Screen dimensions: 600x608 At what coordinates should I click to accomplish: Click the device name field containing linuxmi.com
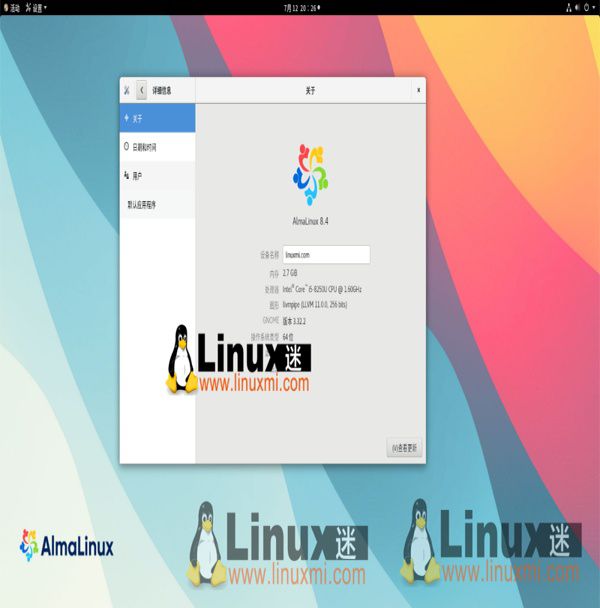[x=326, y=255]
